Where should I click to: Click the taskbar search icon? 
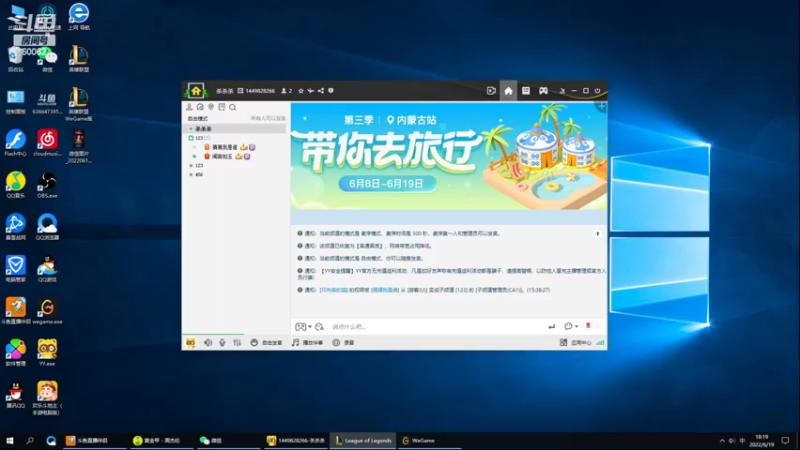30,440
